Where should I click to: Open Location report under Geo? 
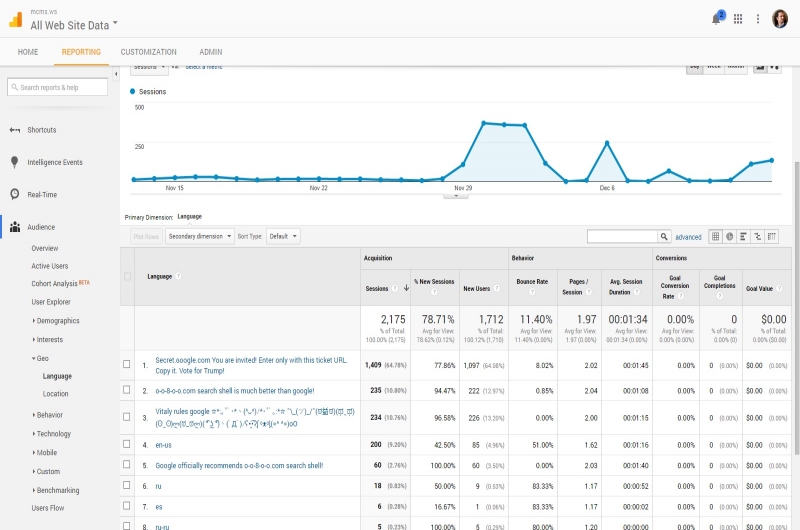[55, 394]
